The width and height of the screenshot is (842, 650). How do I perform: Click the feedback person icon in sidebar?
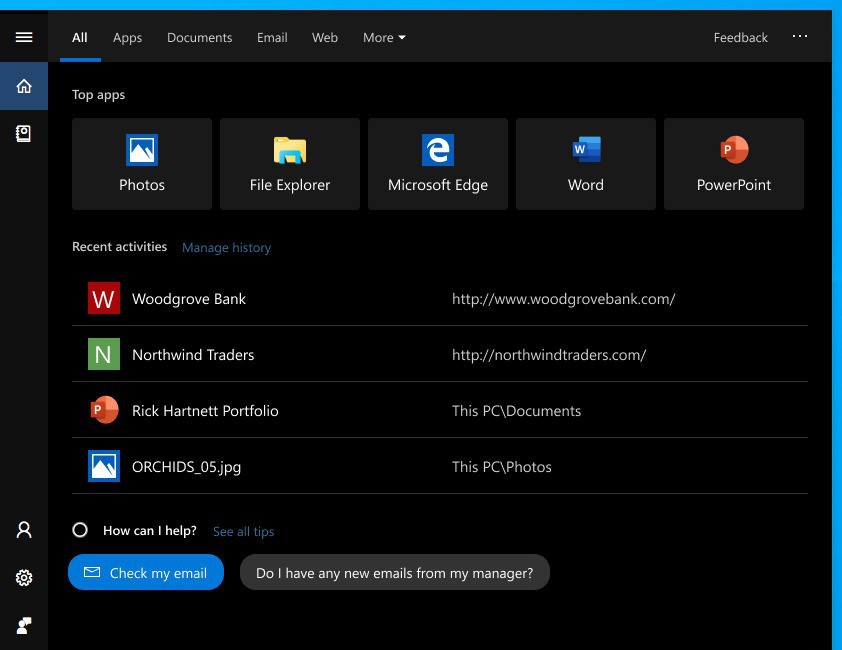pos(24,626)
